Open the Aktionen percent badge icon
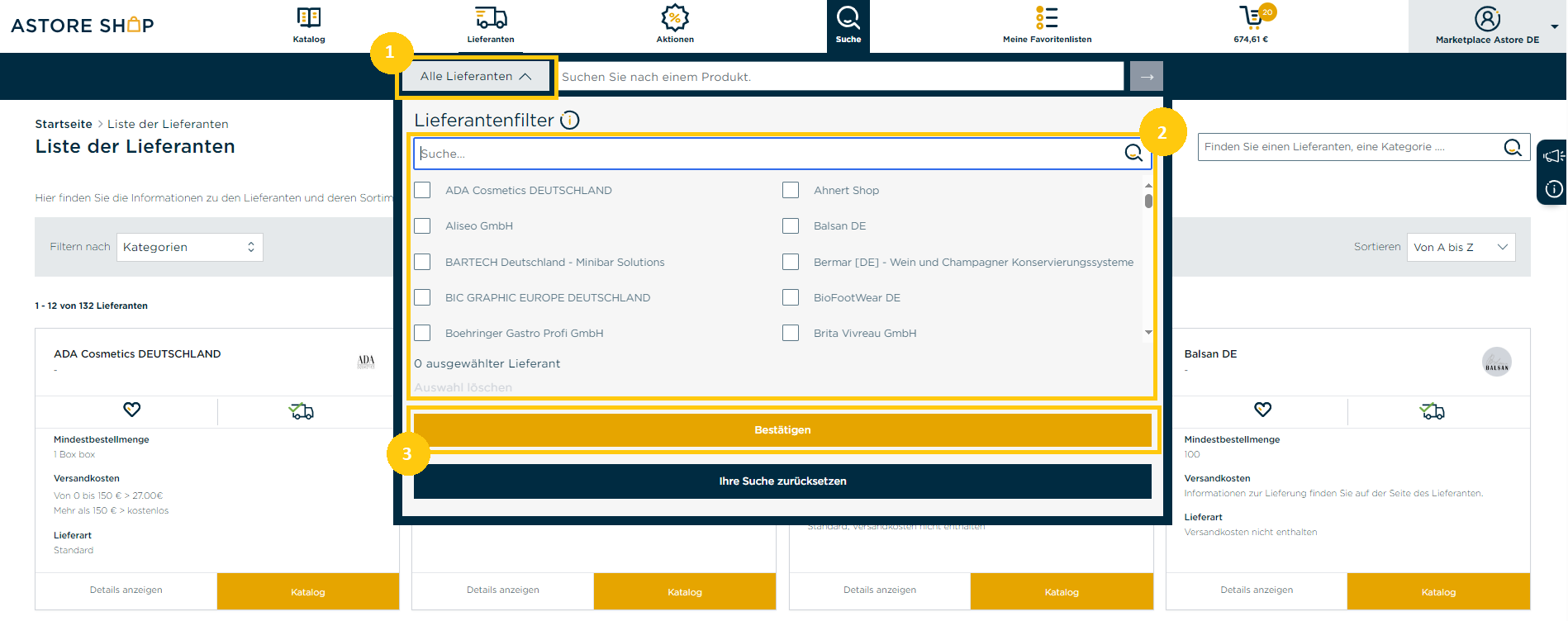Screen dimensions: 1568x621 tap(675, 17)
